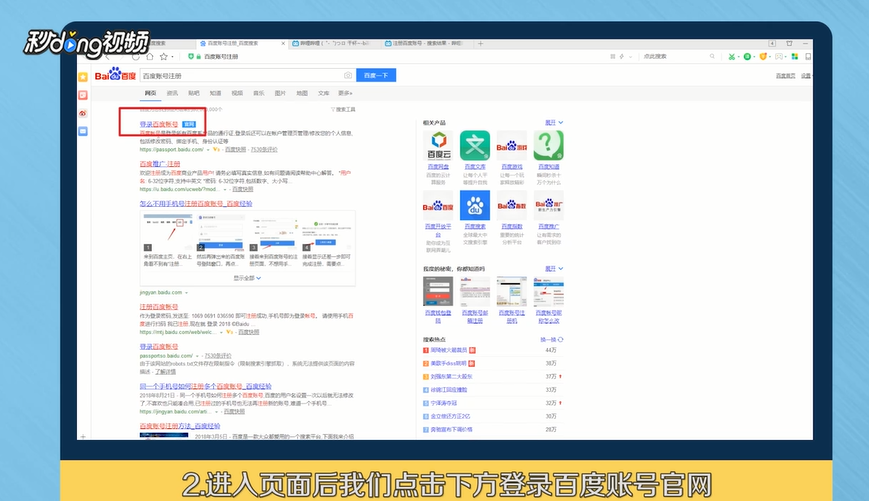Switch to the 注册百度账号 搜索结果 browser tab
This screenshot has width=869, height=501.
click(427, 43)
